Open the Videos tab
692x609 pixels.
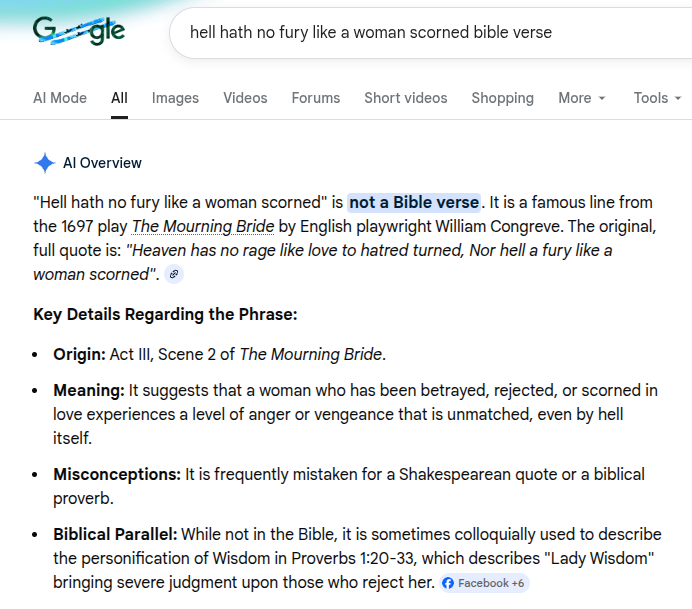tap(245, 98)
